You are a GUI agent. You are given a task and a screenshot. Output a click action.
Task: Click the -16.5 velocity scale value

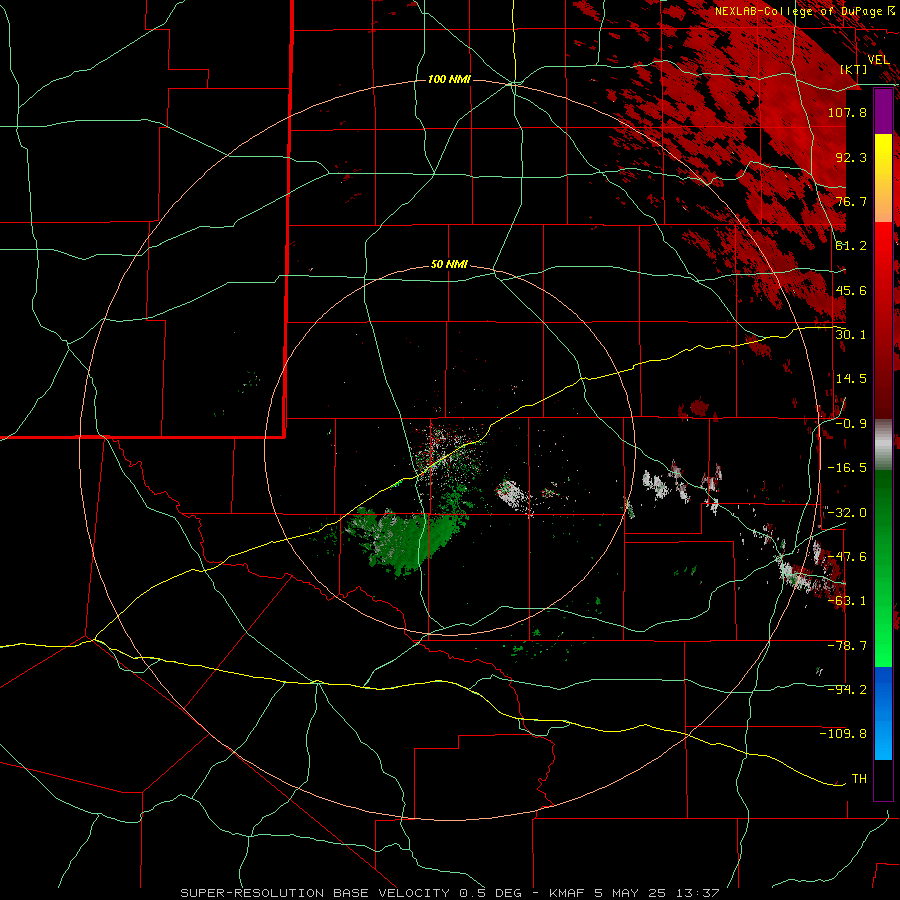click(847, 468)
